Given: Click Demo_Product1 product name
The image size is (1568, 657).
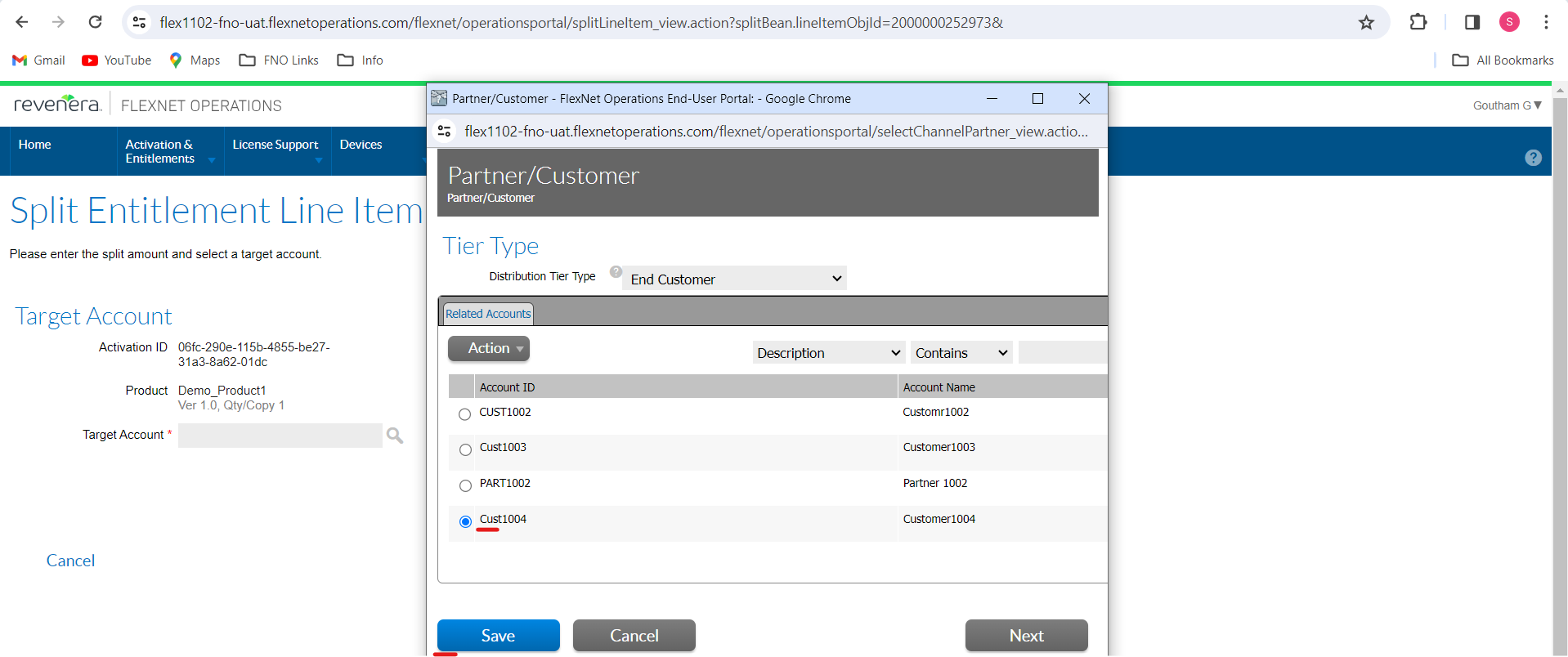Looking at the screenshot, I should tap(222, 391).
